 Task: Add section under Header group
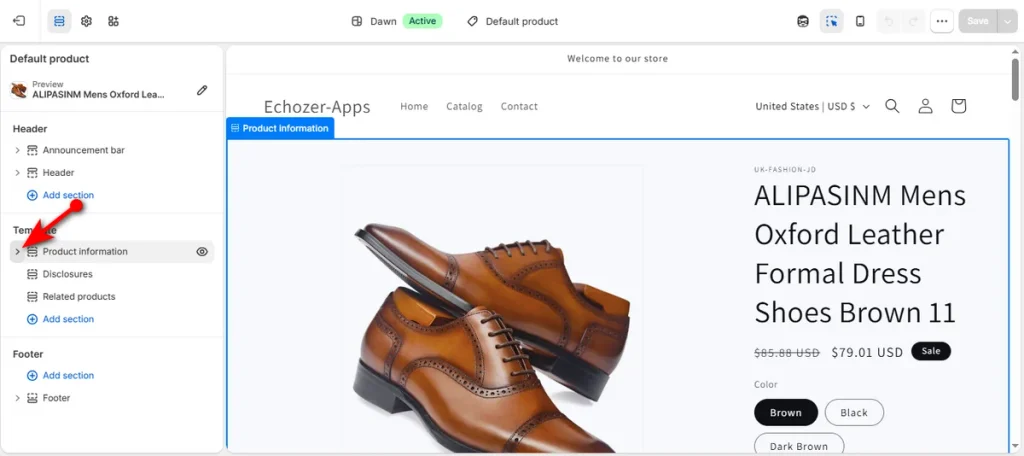point(60,195)
